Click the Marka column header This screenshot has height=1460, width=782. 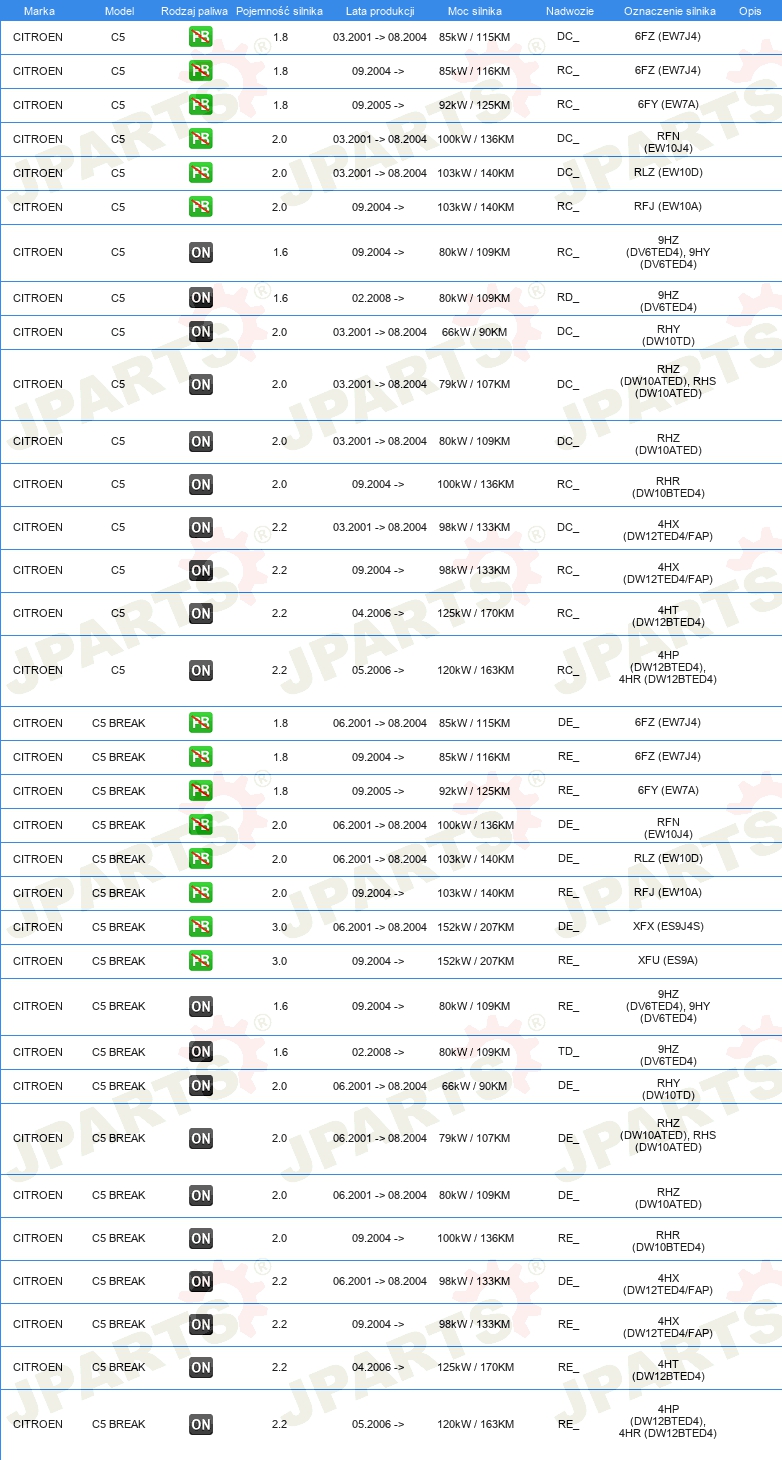click(39, 11)
